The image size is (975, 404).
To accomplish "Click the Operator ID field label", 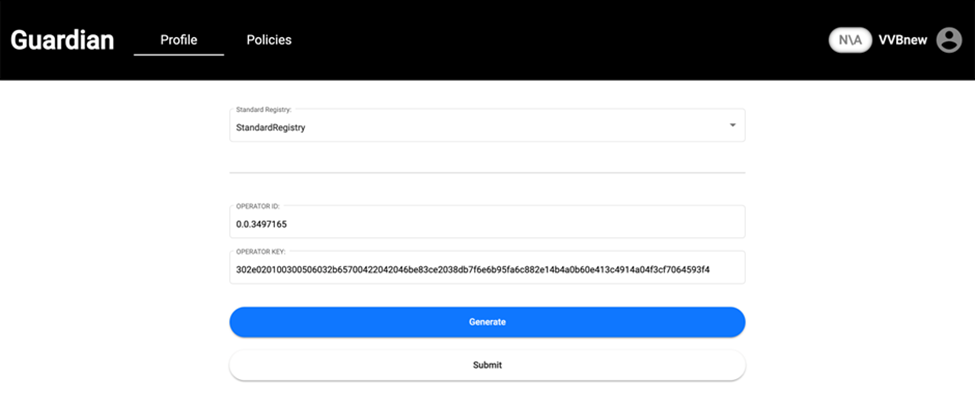I will click(257, 206).
